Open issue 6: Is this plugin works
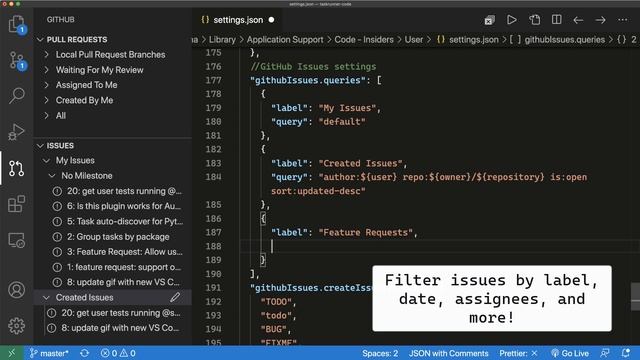 [118, 206]
